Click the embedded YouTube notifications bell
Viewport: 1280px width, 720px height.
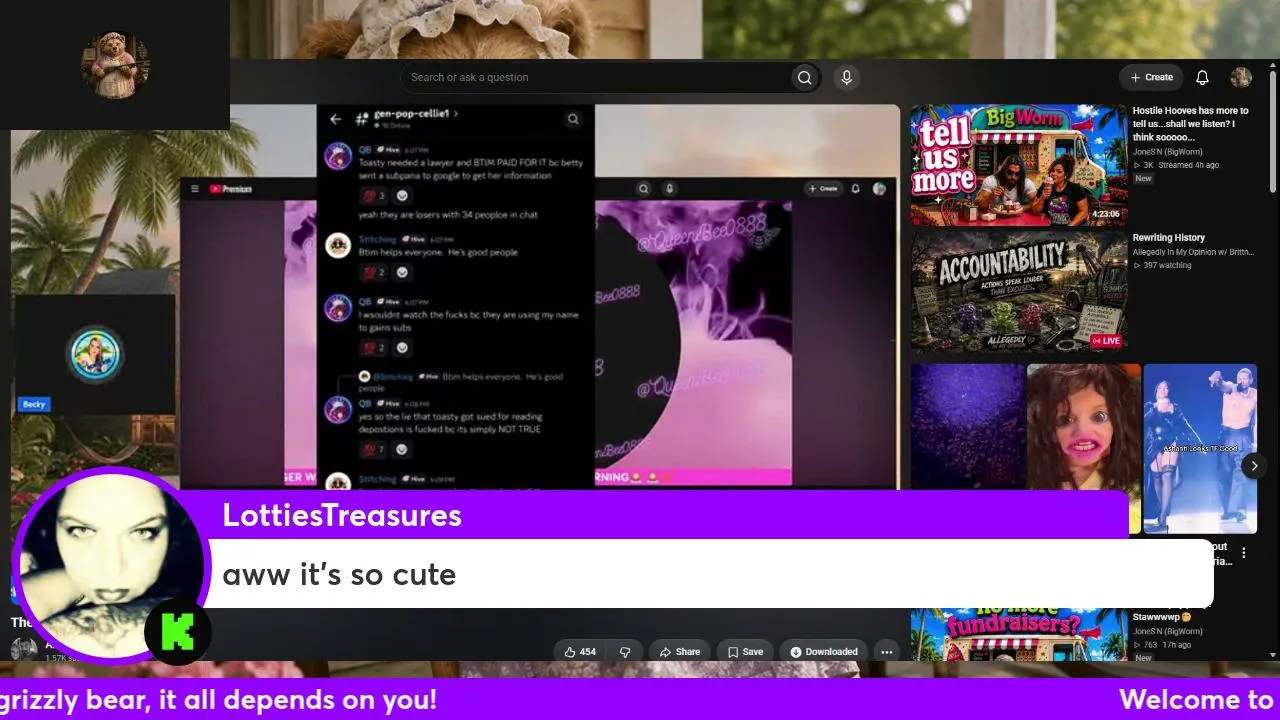pos(856,188)
